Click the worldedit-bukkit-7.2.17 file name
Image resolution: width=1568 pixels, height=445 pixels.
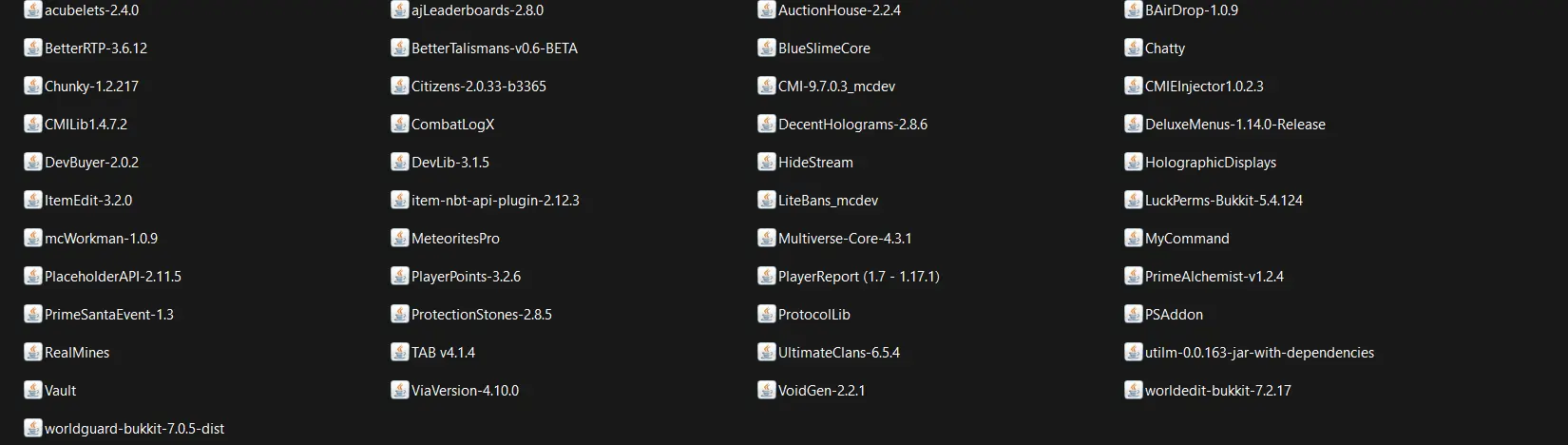point(1218,391)
